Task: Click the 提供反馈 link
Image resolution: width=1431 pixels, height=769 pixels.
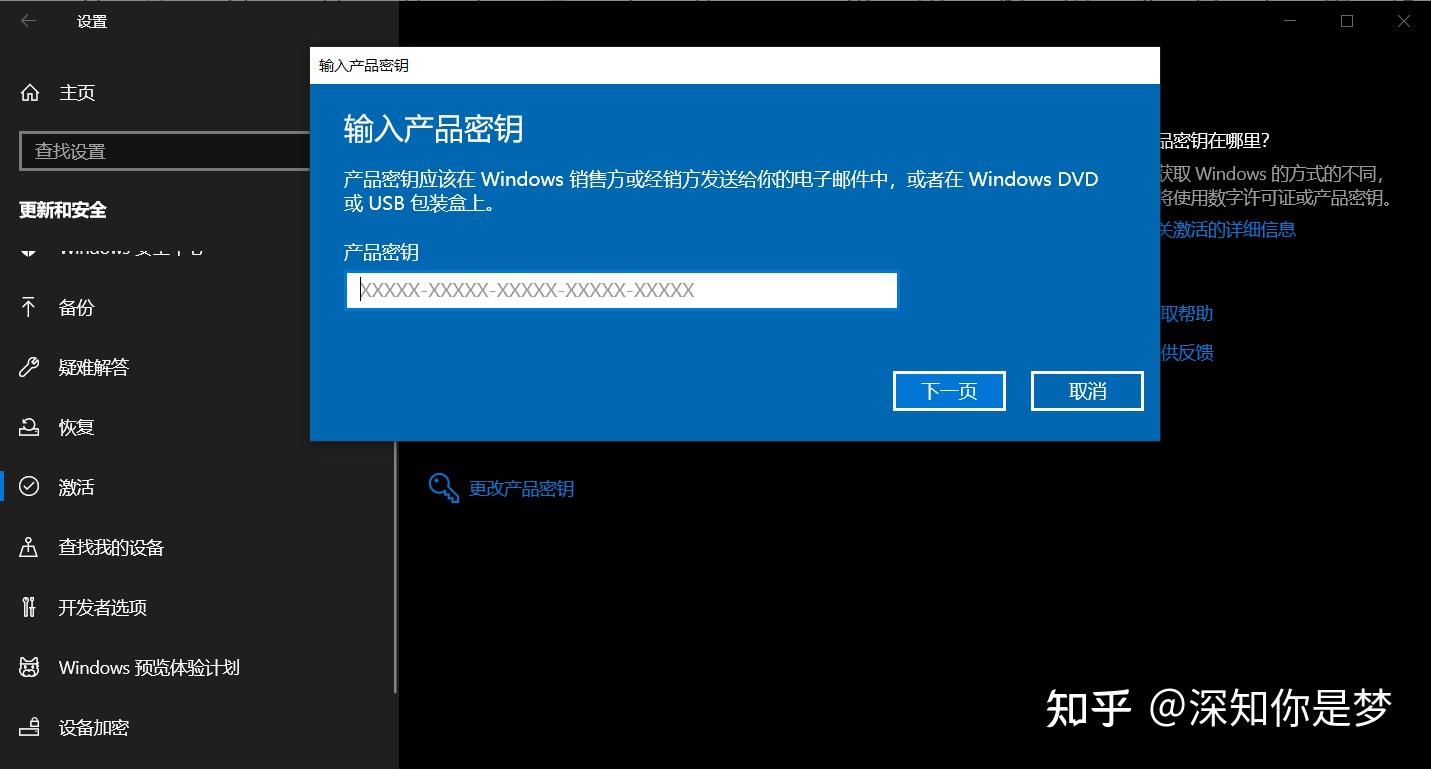Action: coord(1187,352)
